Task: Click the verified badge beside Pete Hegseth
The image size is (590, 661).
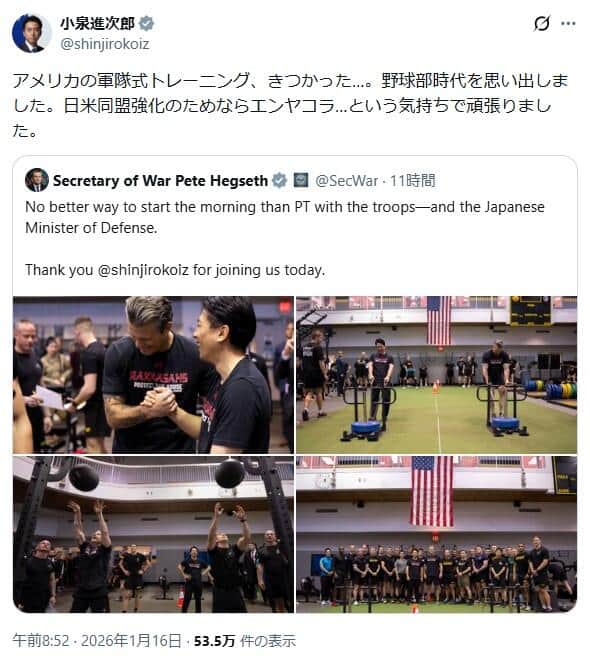Action: pyautogui.click(x=279, y=181)
